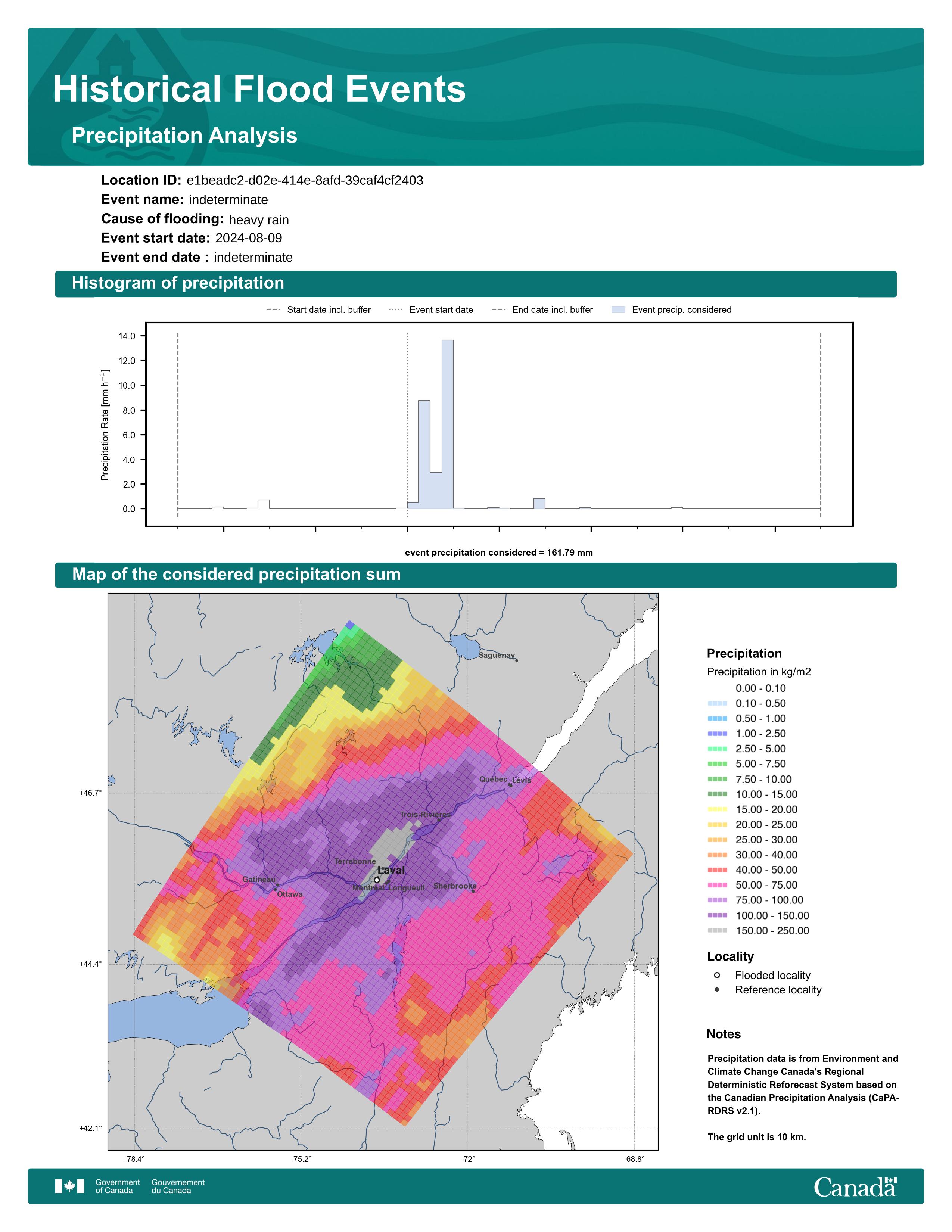952x1232 pixels.
Task: Click the Precipitation Analysis subtitle
Action: tap(184, 136)
